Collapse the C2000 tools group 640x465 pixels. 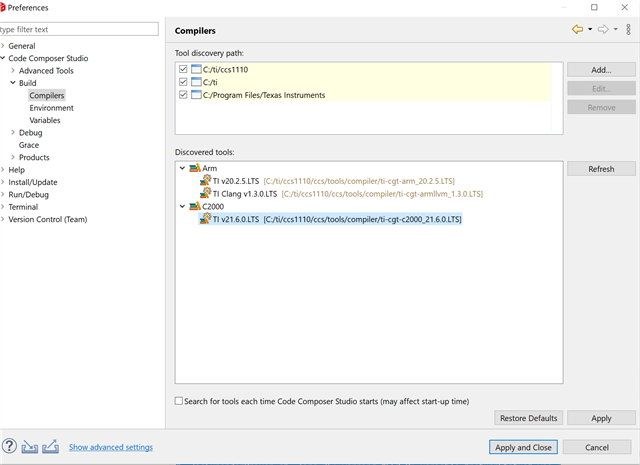[x=182, y=206]
